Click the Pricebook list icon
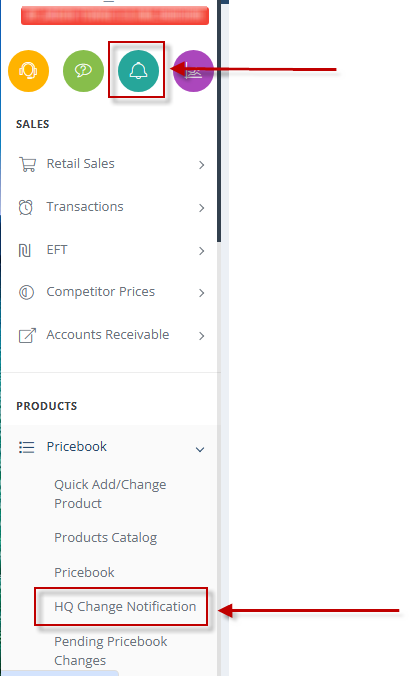 coord(26,447)
